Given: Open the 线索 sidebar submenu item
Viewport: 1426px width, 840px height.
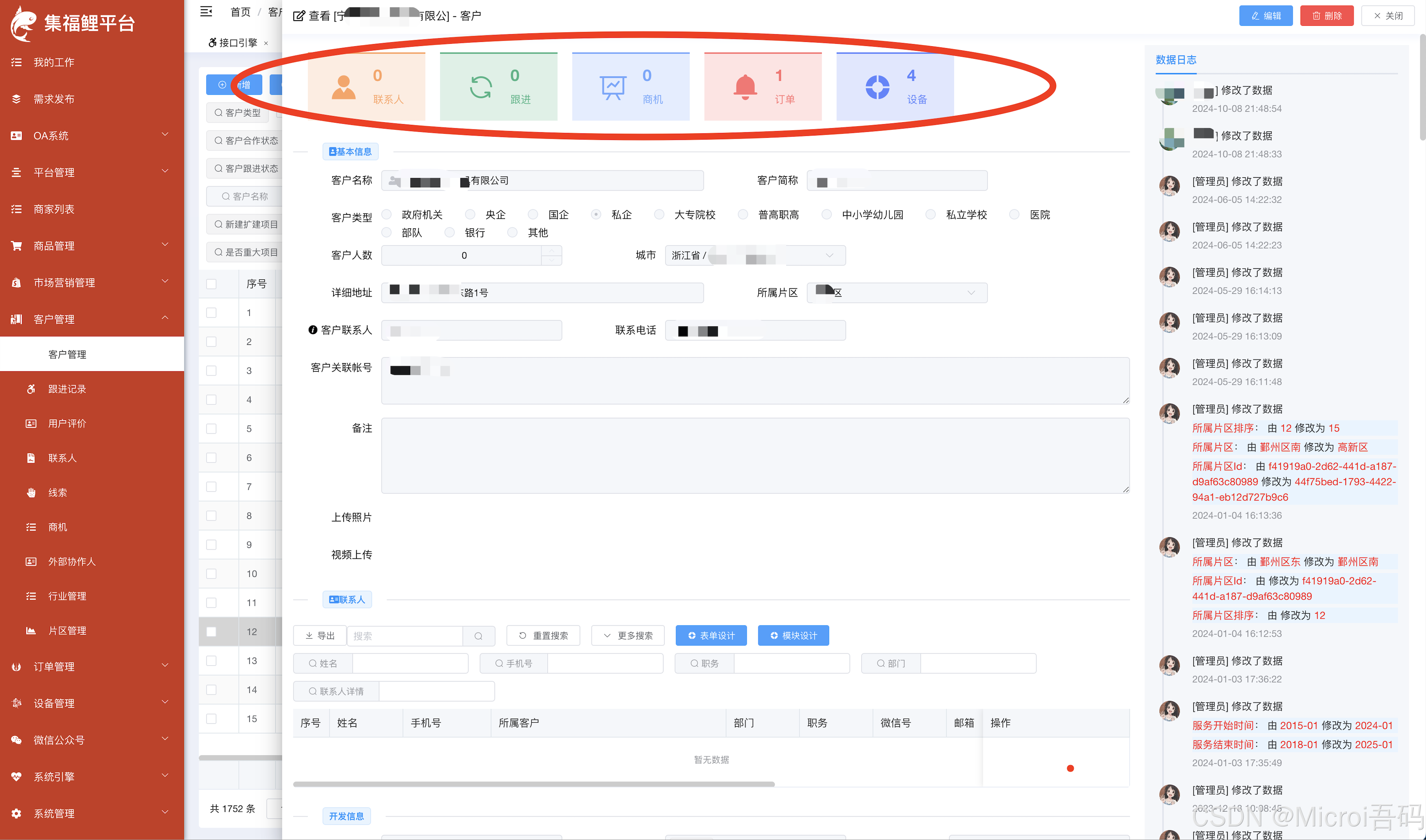Looking at the screenshot, I should pyautogui.click(x=92, y=492).
